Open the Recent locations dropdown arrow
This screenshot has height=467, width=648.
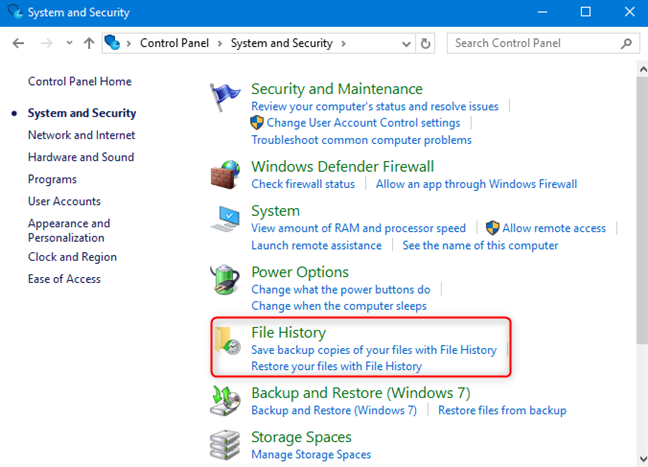pyautogui.click(x=69, y=43)
